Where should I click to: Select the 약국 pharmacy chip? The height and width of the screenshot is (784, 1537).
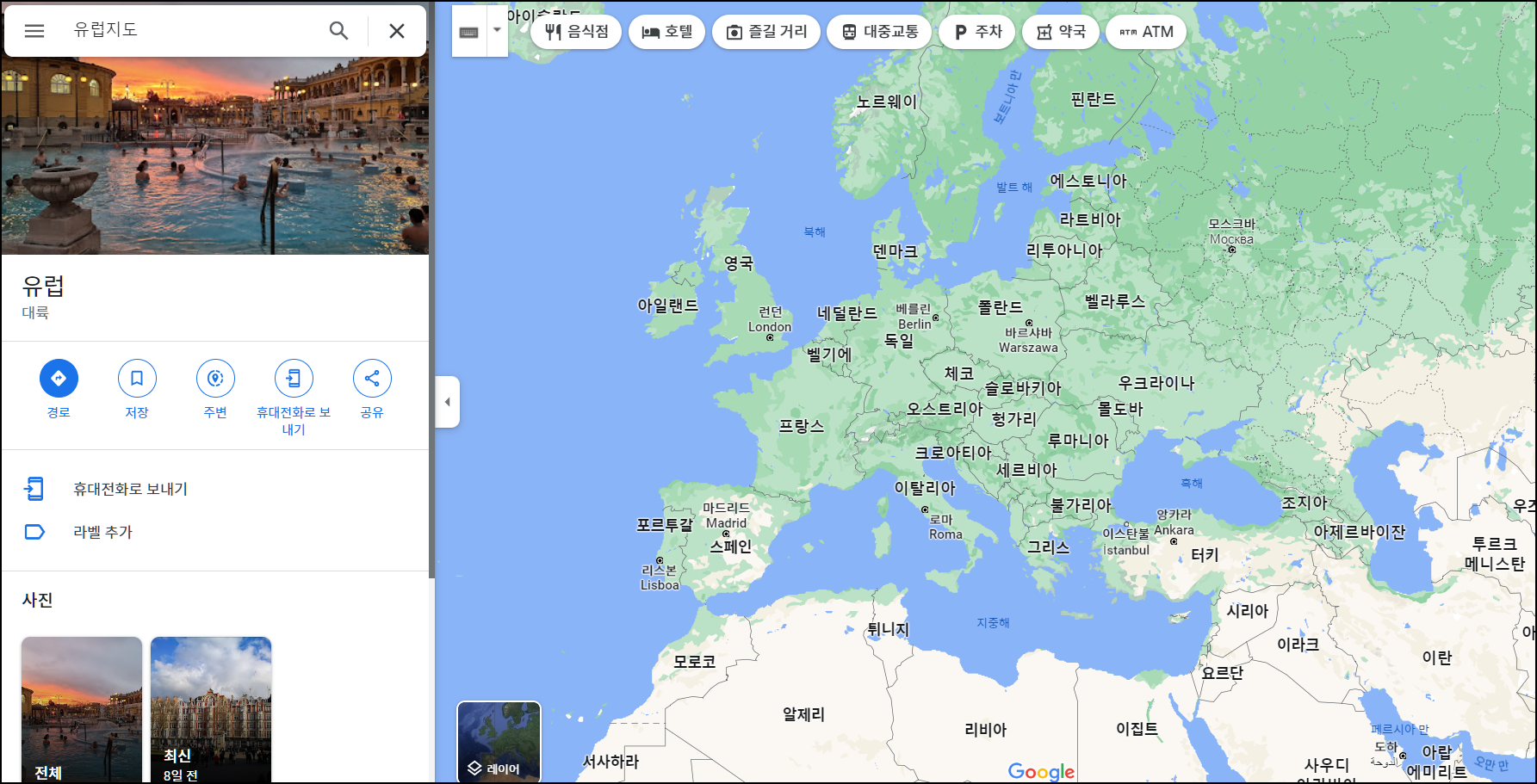coord(1061,32)
